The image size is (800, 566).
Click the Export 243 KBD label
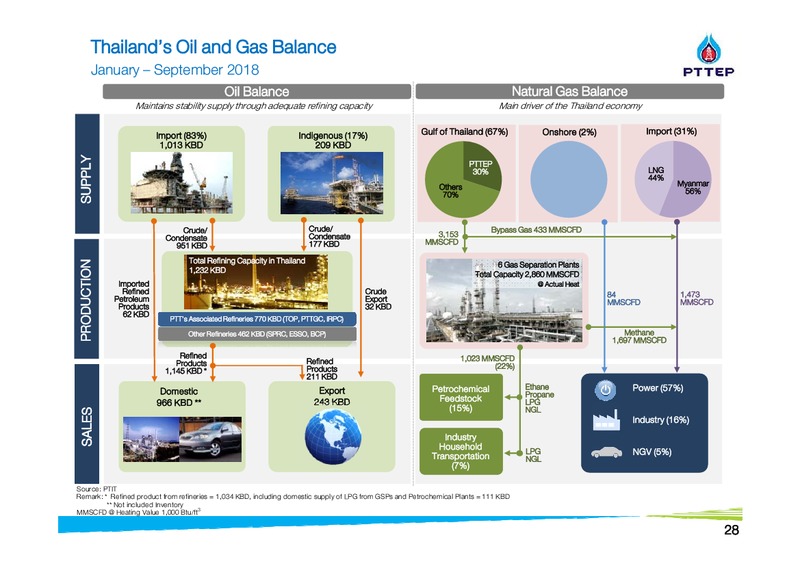pyautogui.click(x=332, y=396)
